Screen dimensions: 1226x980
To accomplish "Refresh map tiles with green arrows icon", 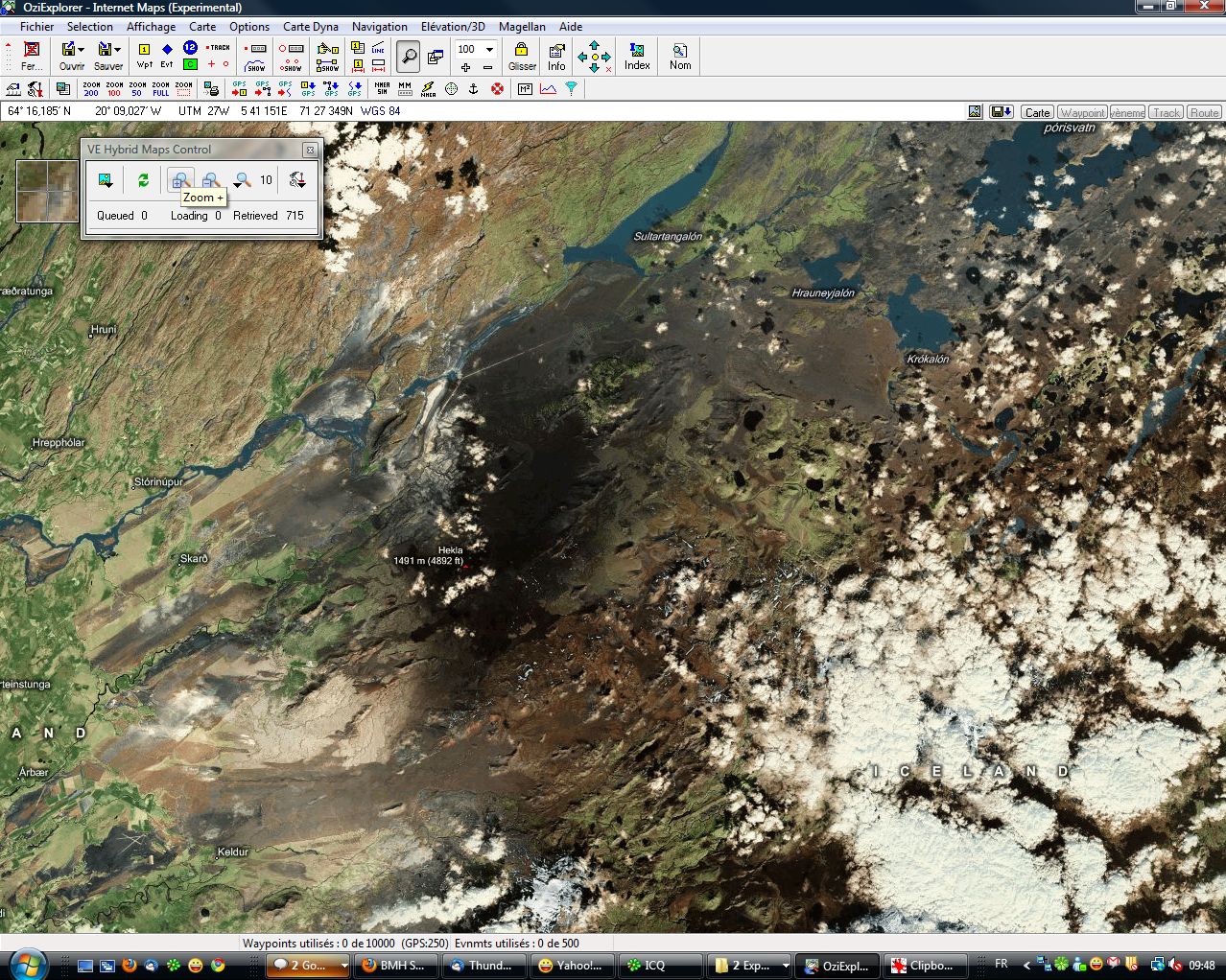I will [143, 180].
